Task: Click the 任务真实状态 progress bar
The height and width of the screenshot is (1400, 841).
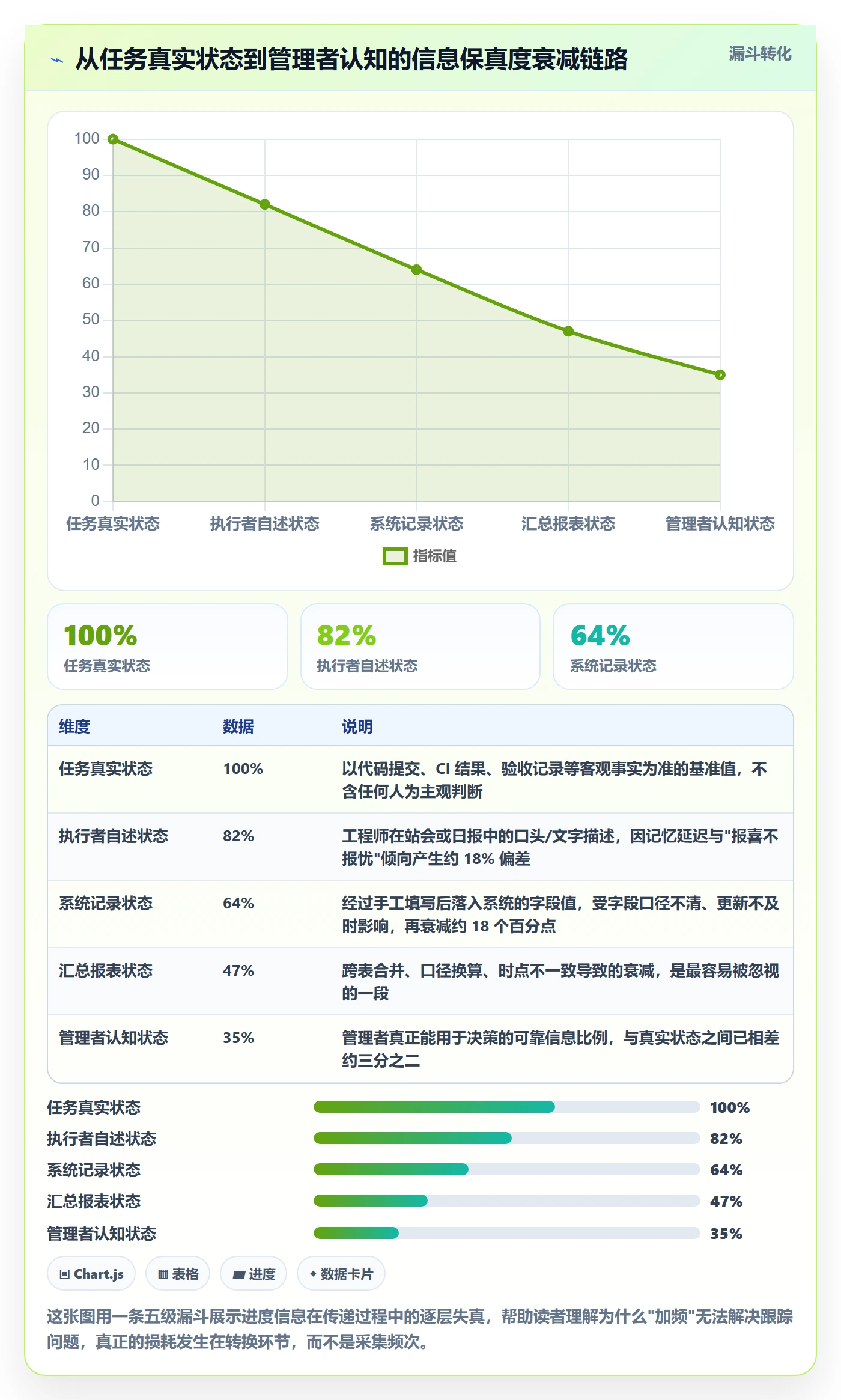Action: click(506, 1107)
